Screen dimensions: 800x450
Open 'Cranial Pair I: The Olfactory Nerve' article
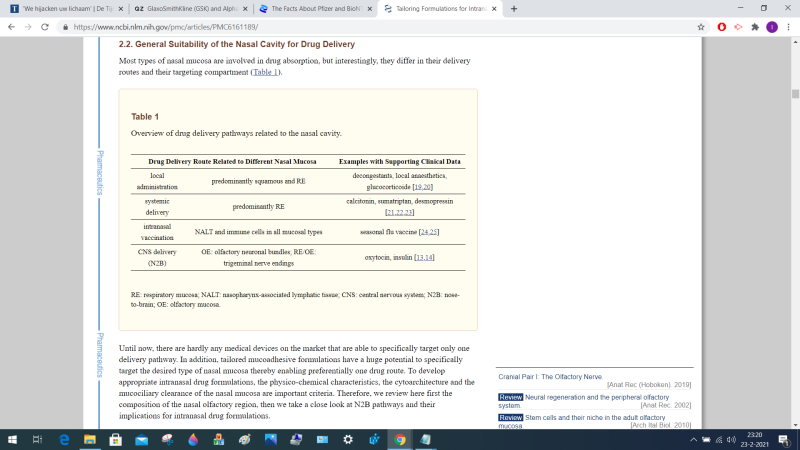(551, 377)
